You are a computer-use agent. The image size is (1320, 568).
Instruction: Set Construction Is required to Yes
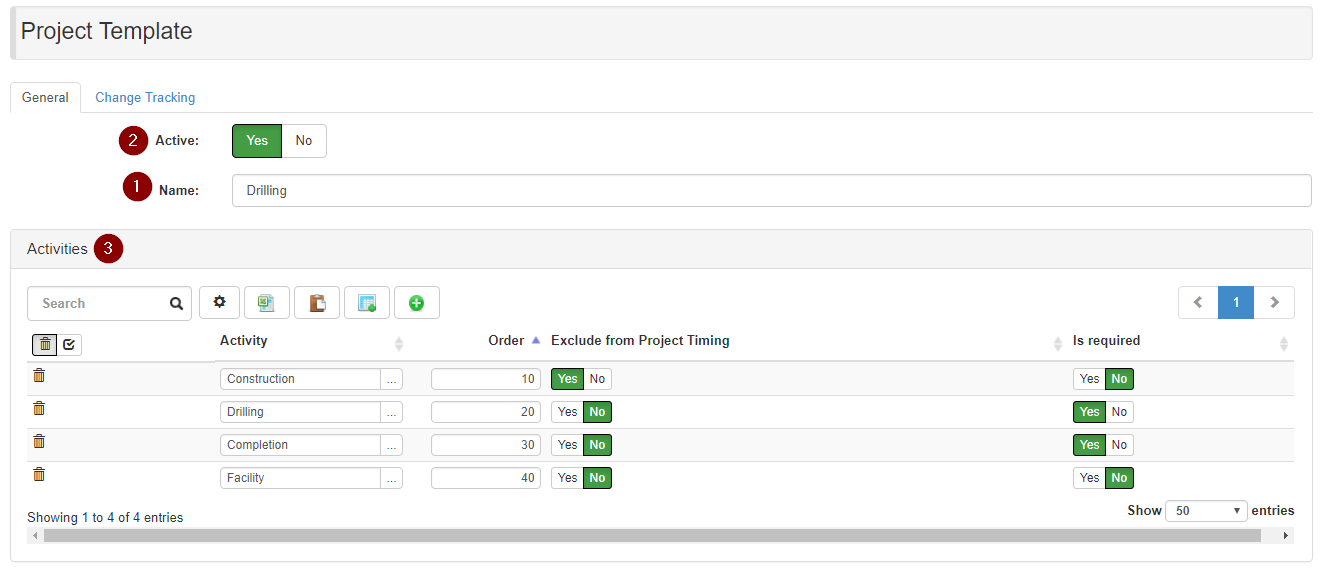click(1089, 379)
